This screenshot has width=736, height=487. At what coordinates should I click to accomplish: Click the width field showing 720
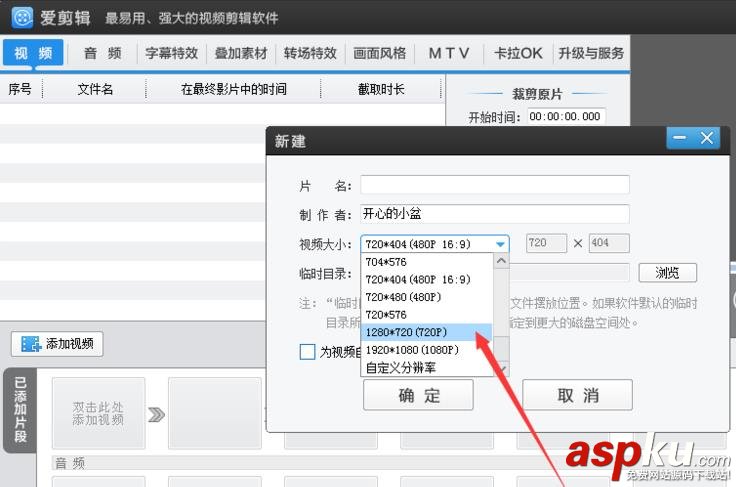point(546,243)
